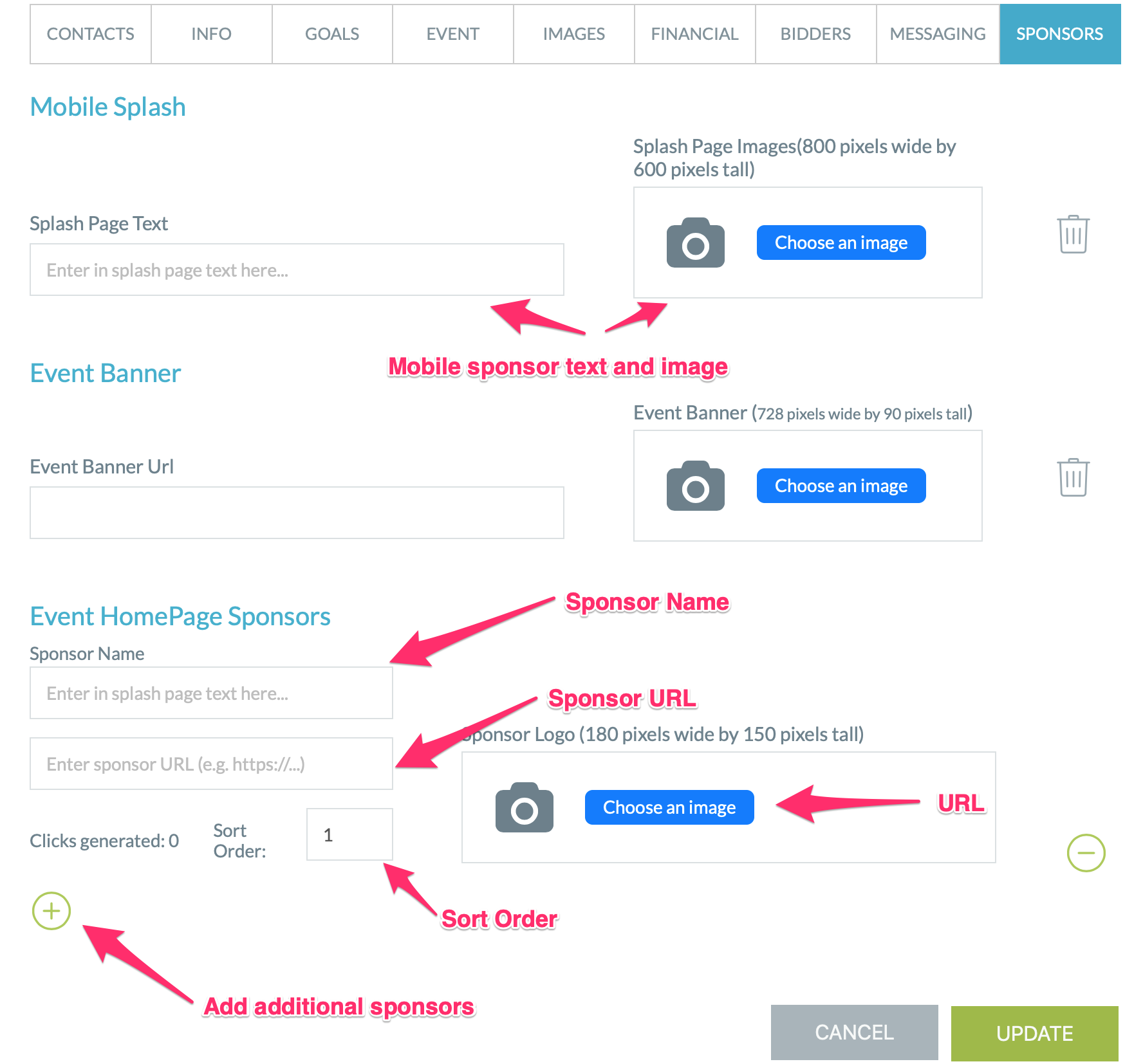
Task: Open the IMAGES tab
Action: point(573,34)
